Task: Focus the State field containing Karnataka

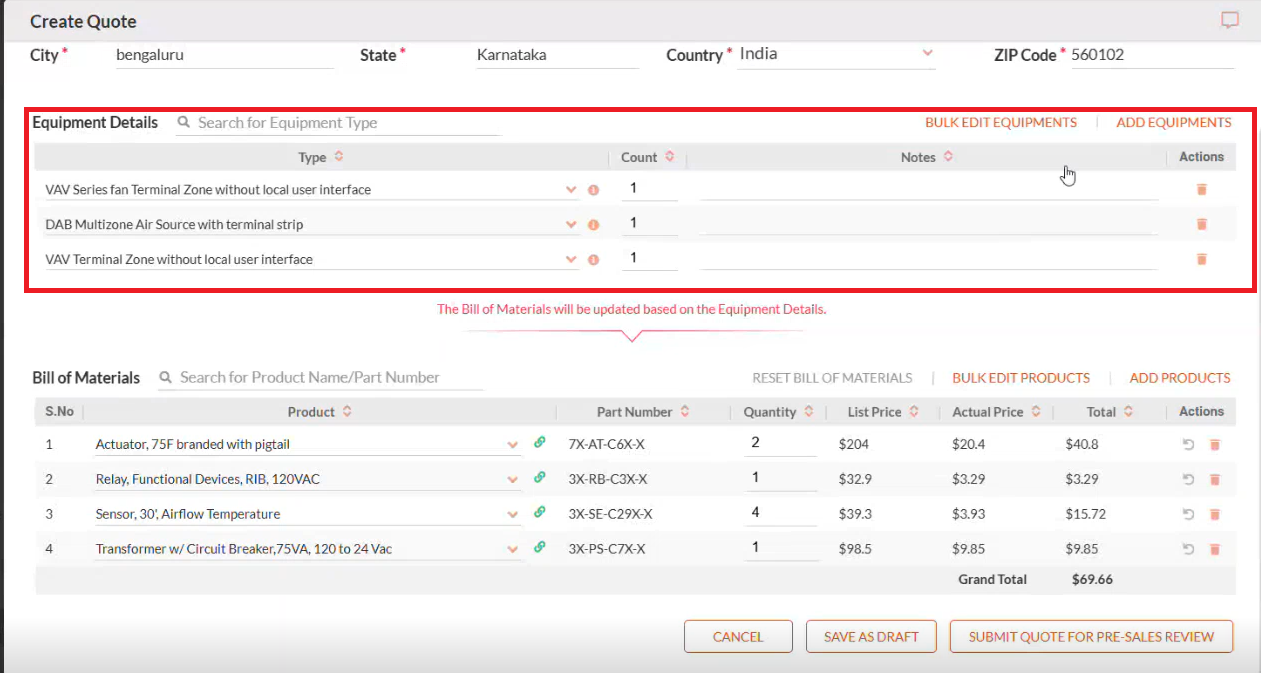Action: click(x=556, y=55)
